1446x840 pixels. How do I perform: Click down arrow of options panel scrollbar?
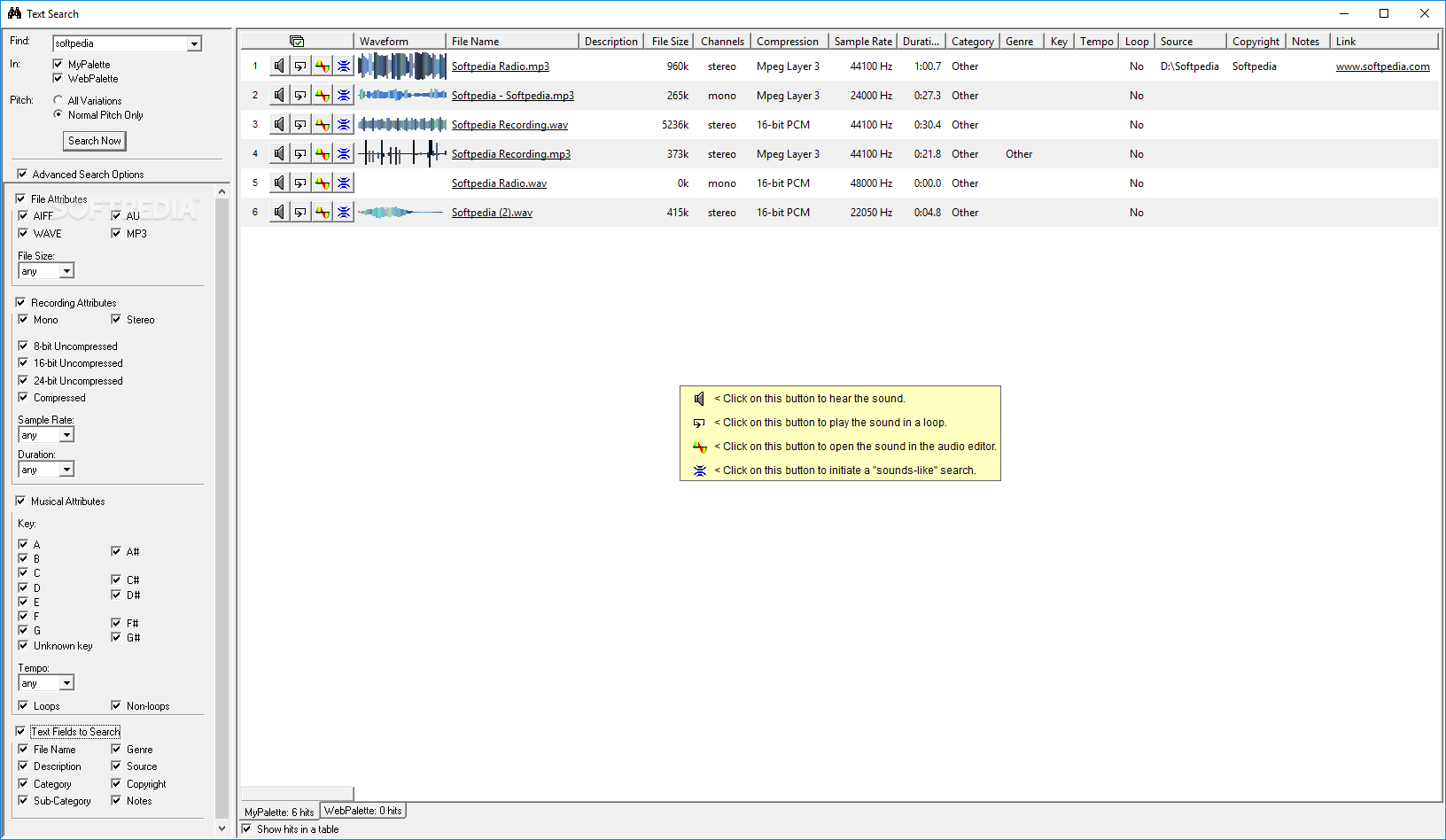[x=222, y=828]
